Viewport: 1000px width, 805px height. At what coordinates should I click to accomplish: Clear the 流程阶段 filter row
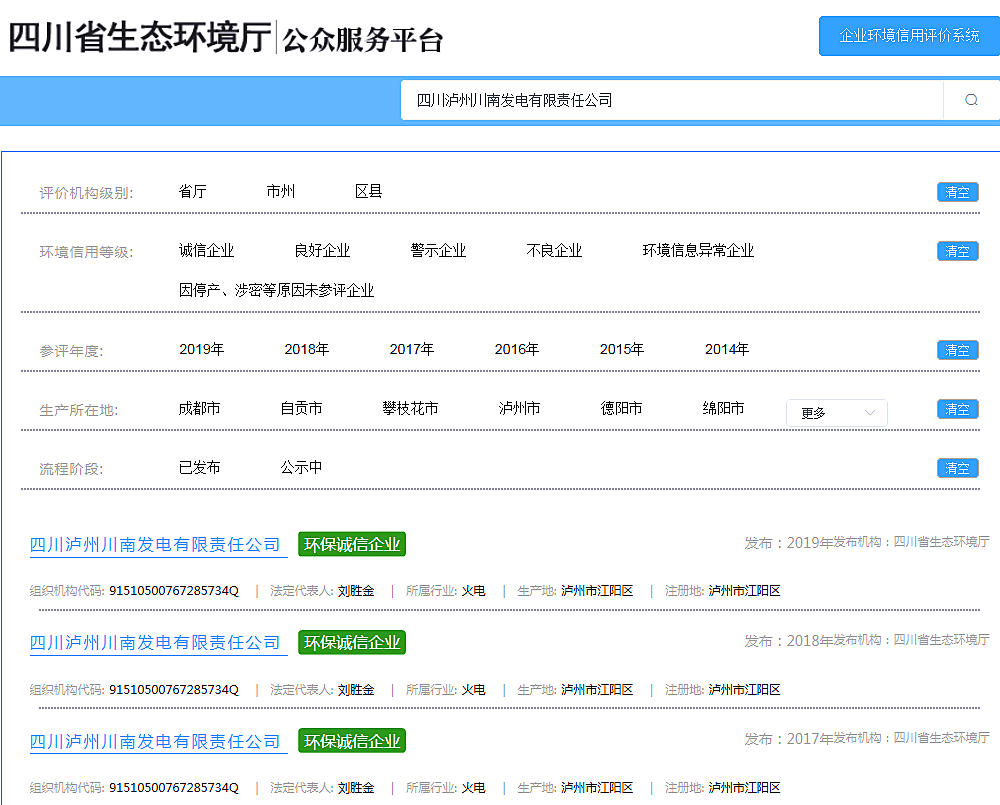957,468
